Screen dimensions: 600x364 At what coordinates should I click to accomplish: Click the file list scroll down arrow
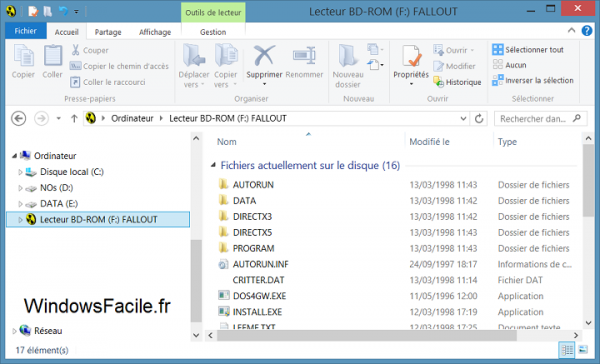click(x=589, y=323)
